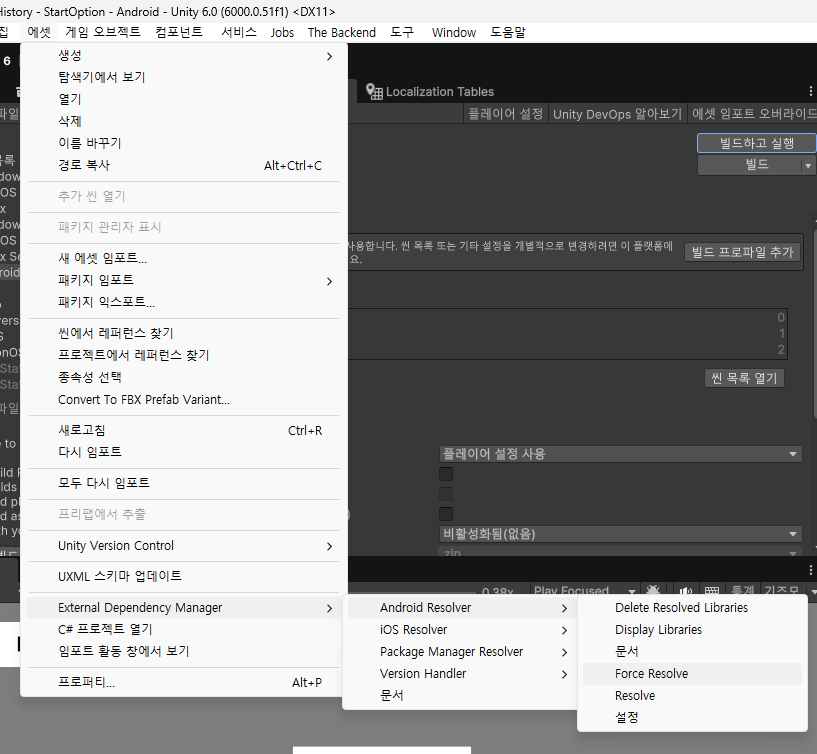Image resolution: width=817 pixels, height=754 pixels.
Task: Expand the Unity Version Control submenu arrow
Action: coord(329,546)
